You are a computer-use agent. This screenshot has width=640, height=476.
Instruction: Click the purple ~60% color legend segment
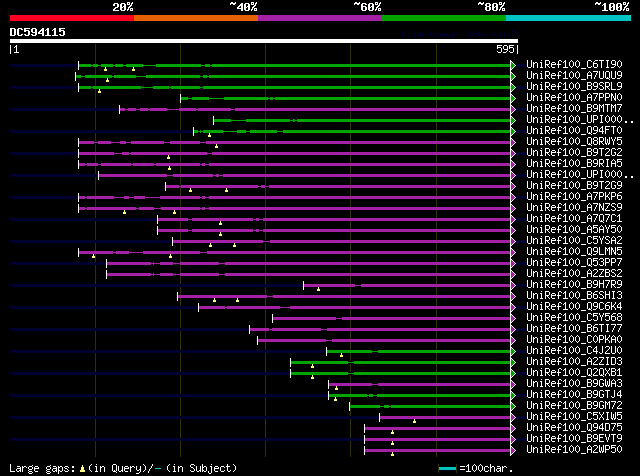tap(320, 18)
